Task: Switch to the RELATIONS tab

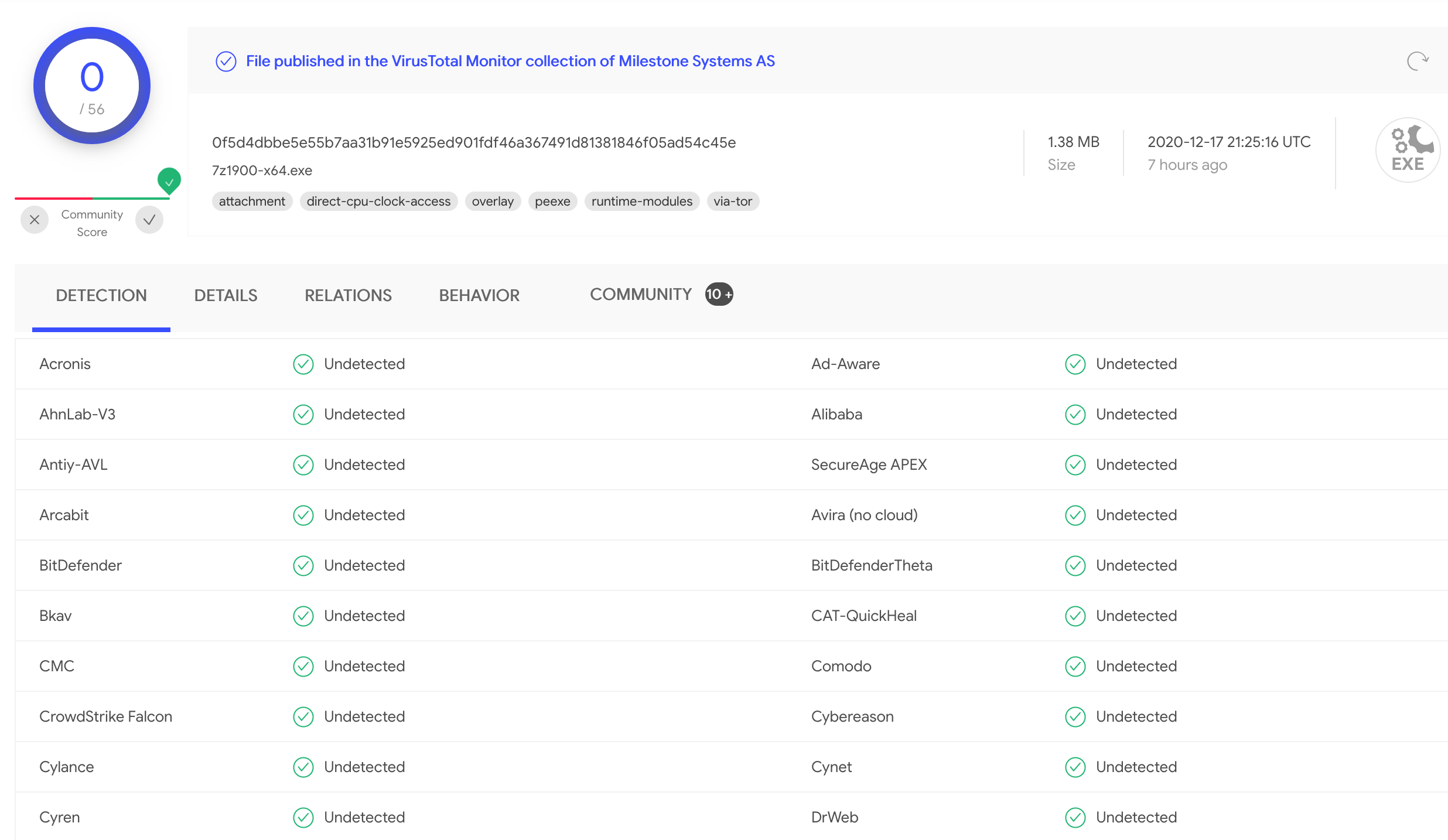Action: [x=348, y=295]
